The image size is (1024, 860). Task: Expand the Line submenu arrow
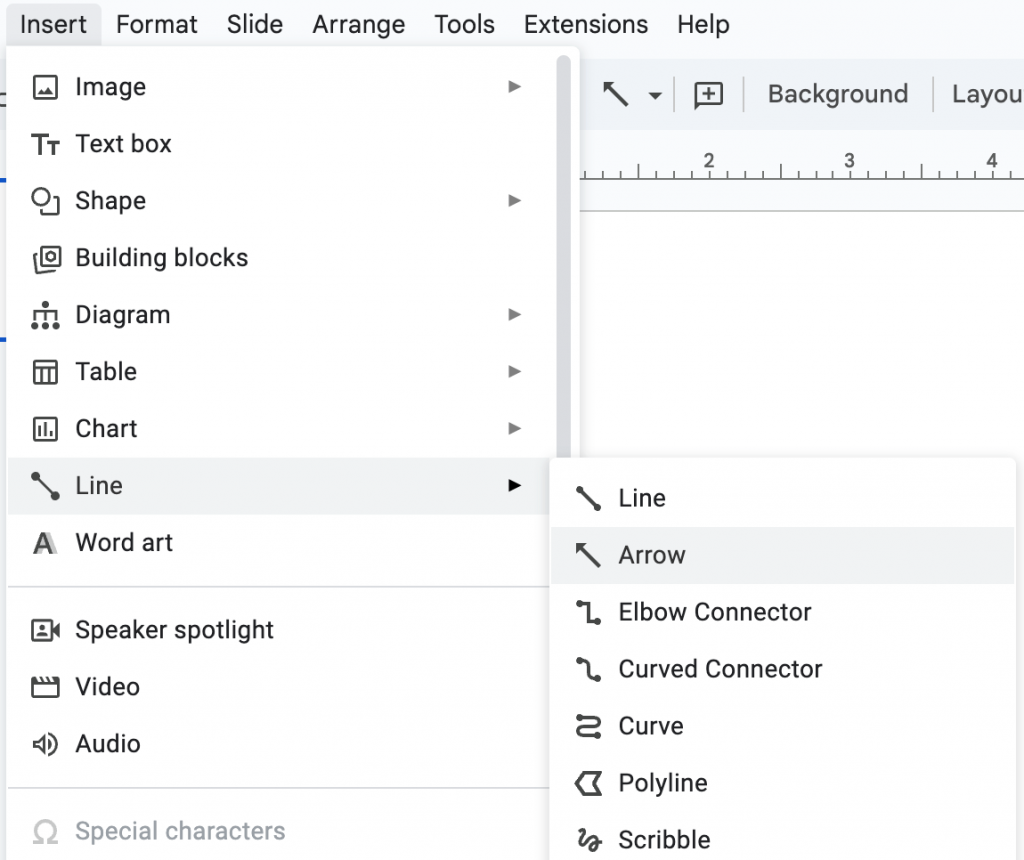click(x=515, y=486)
